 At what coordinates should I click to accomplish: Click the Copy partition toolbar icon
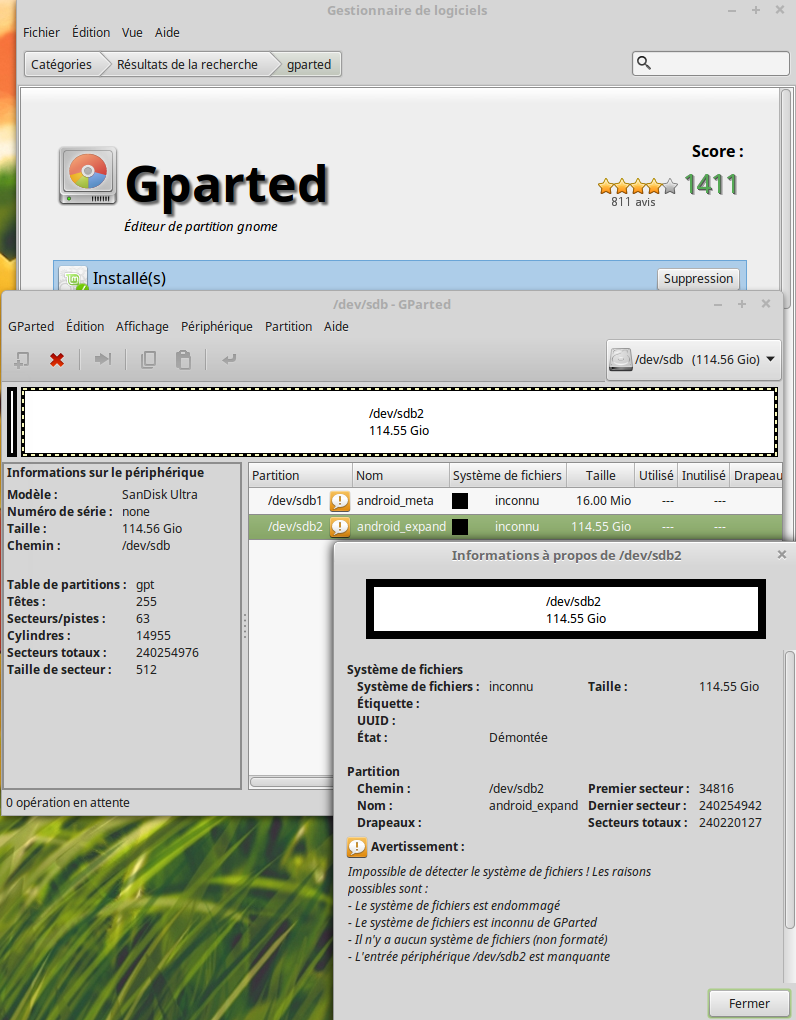coord(148,359)
